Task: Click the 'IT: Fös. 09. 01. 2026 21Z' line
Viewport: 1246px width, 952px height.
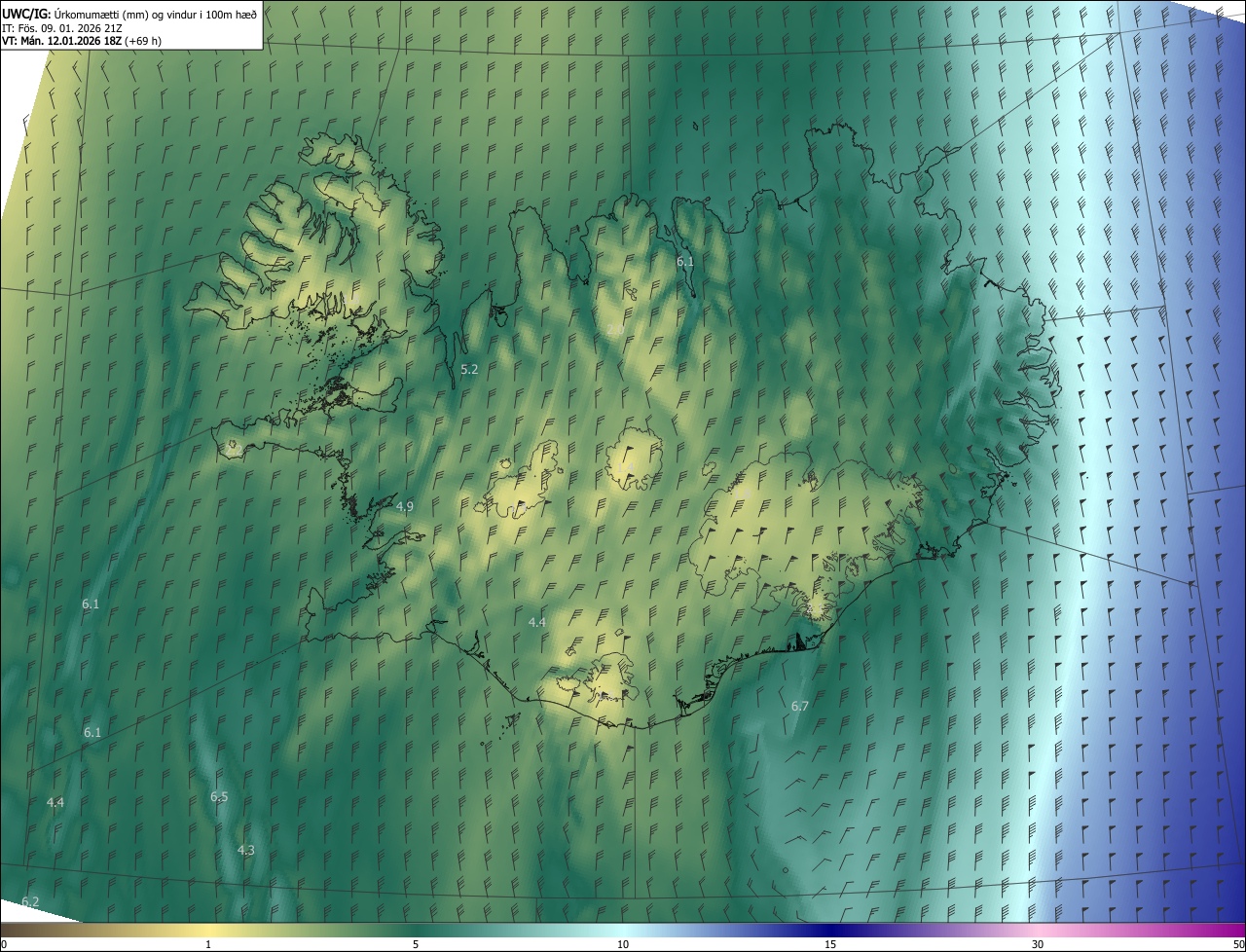Action: (62, 27)
